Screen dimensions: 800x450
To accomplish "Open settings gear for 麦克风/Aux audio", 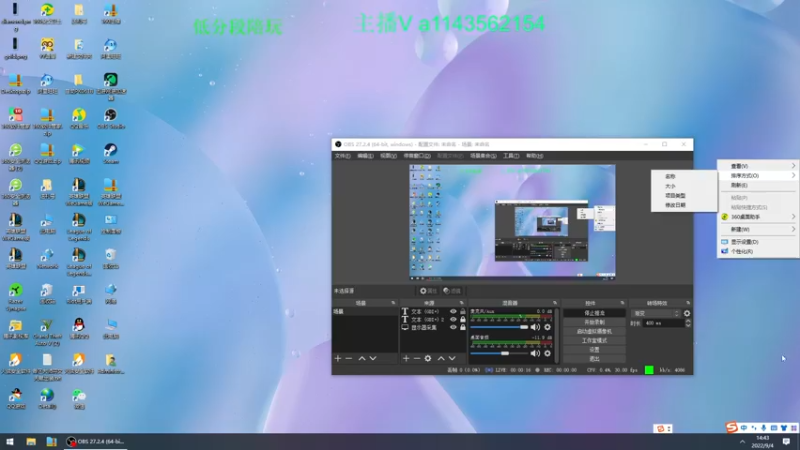I will pos(547,327).
